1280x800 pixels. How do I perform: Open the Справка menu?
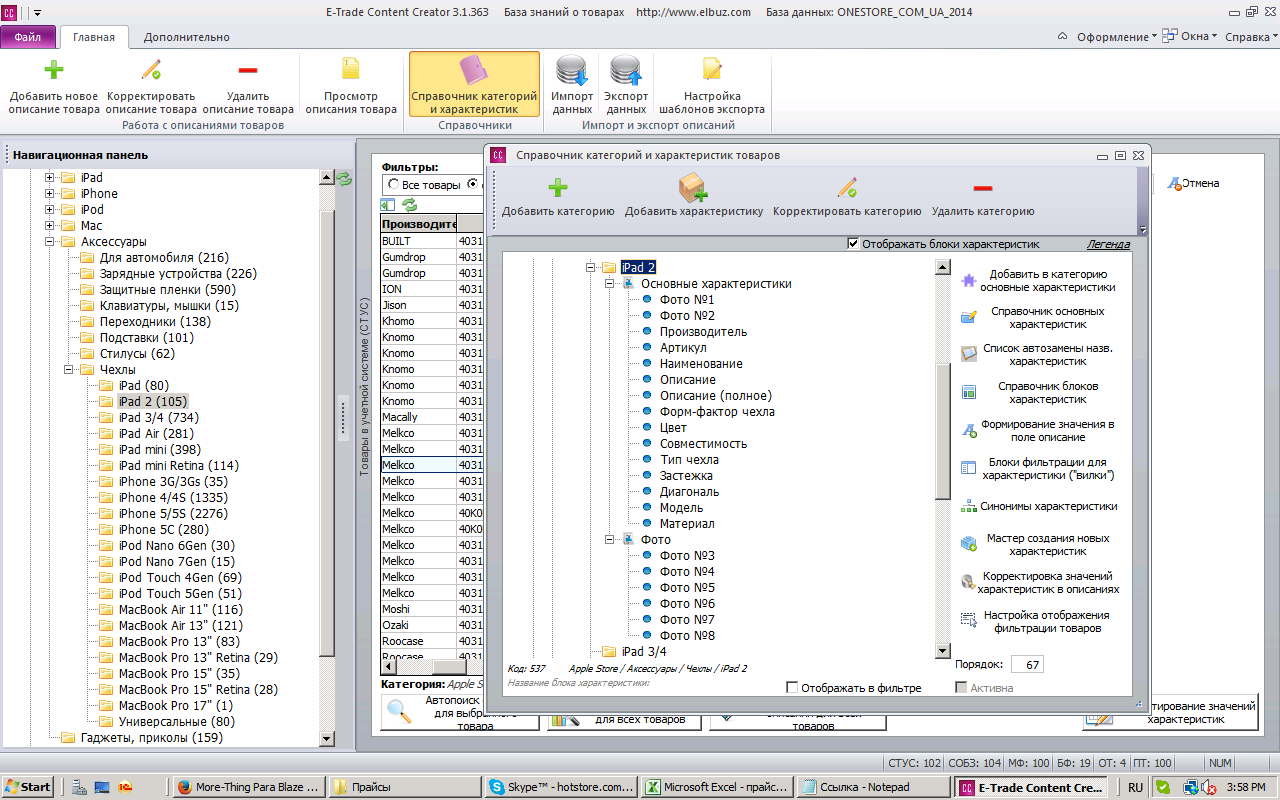[1251, 37]
